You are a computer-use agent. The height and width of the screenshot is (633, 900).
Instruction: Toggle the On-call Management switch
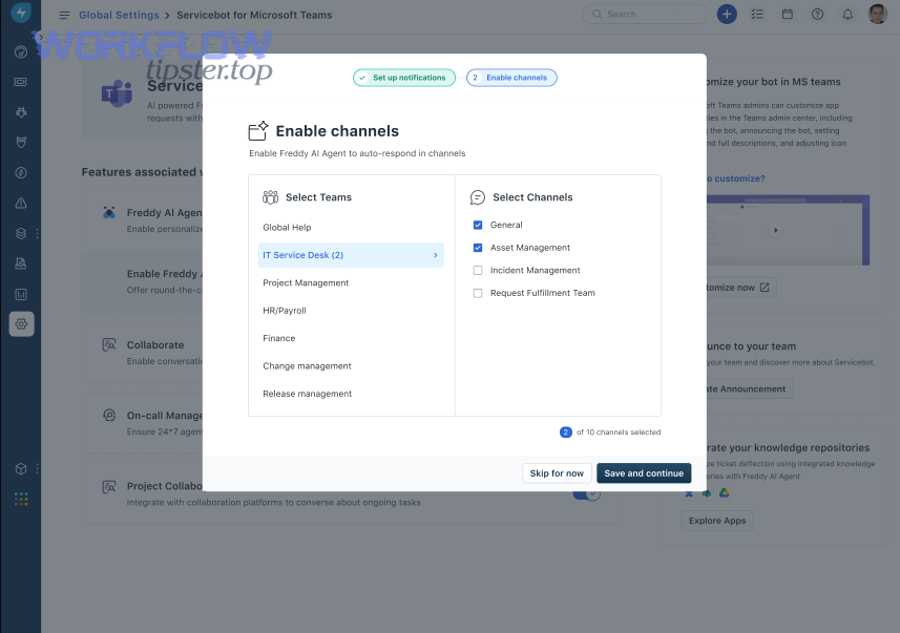pyautogui.click(x=587, y=420)
